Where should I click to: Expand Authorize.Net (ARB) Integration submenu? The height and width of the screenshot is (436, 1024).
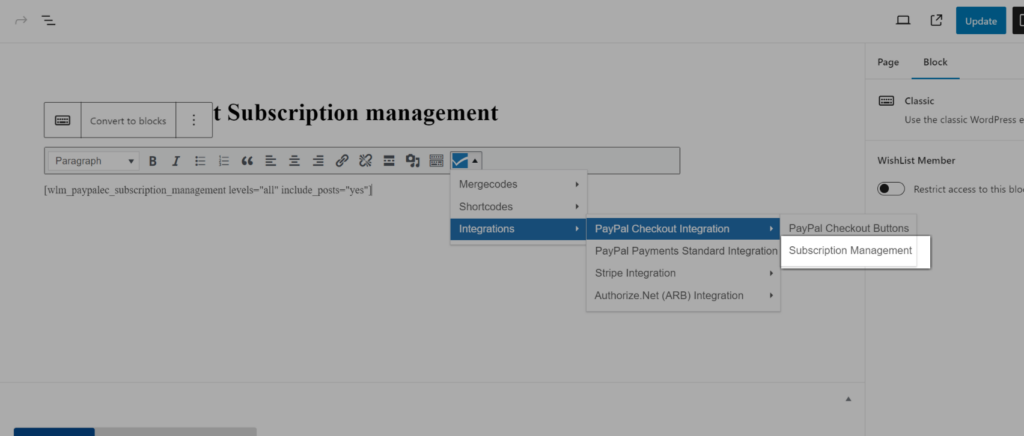(x=682, y=295)
